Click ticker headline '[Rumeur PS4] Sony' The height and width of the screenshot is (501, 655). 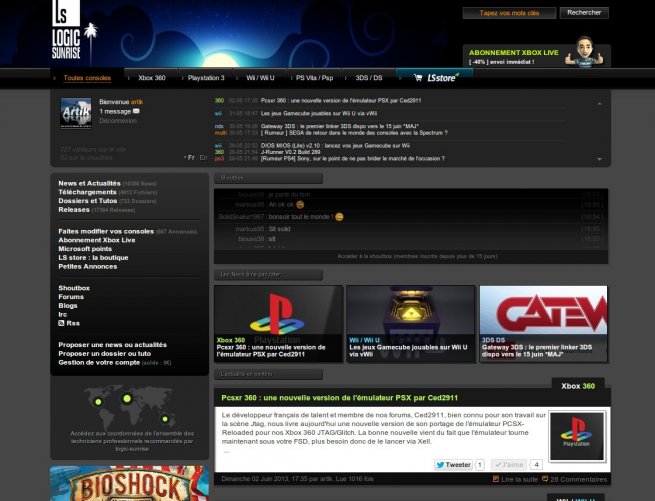353,159
